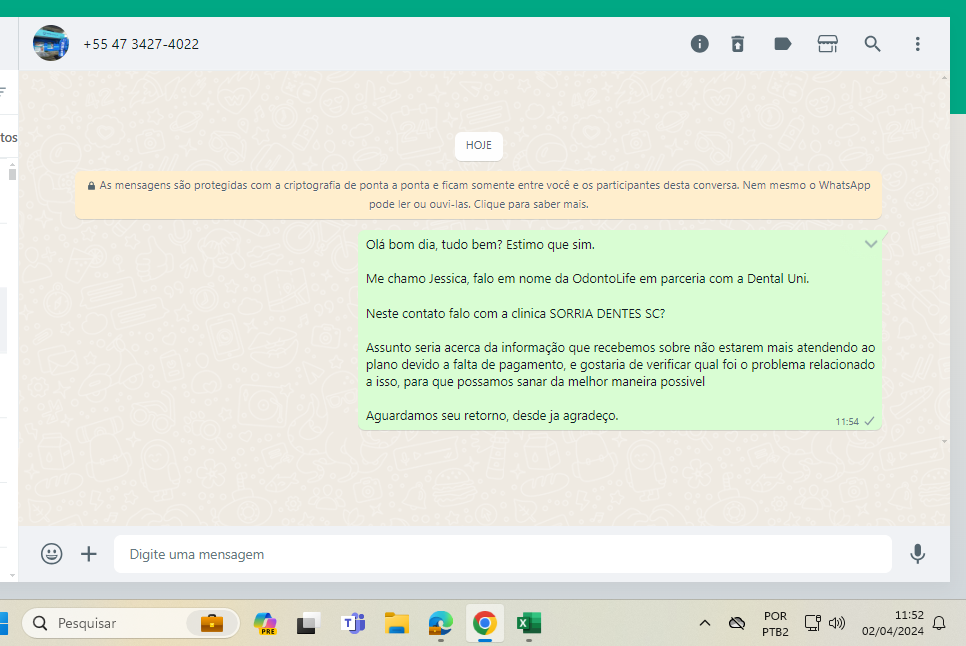Open clock showing 11:52 02/04/2024
966x646 pixels.
(893, 623)
